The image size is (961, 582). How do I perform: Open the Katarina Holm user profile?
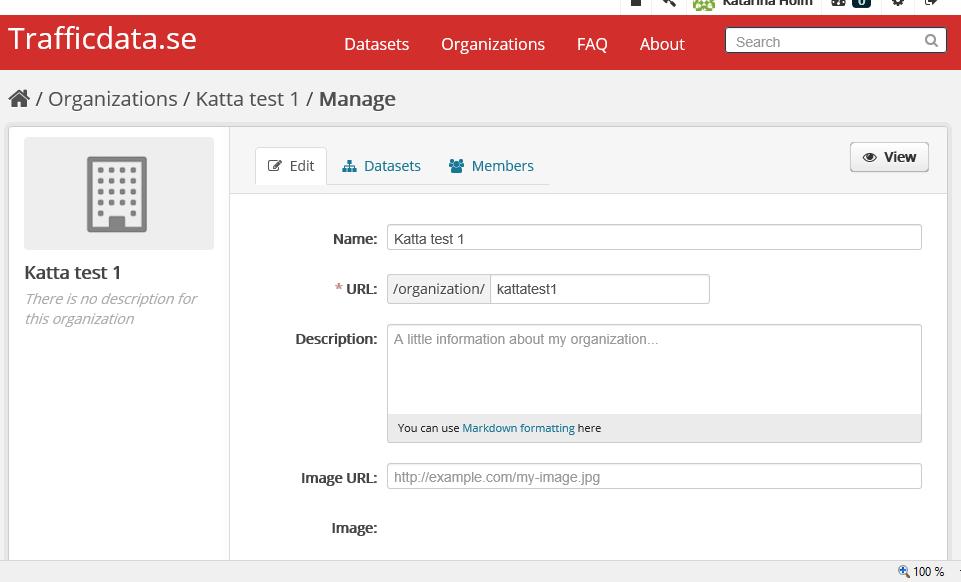[753, 4]
